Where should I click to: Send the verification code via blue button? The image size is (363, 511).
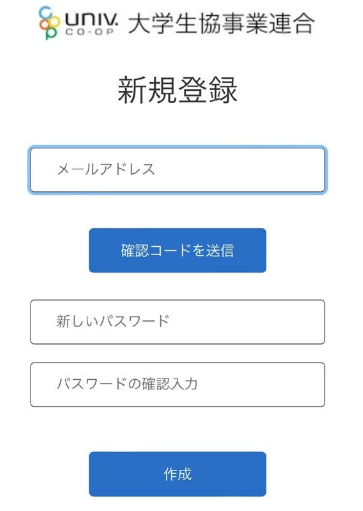[x=177, y=250]
